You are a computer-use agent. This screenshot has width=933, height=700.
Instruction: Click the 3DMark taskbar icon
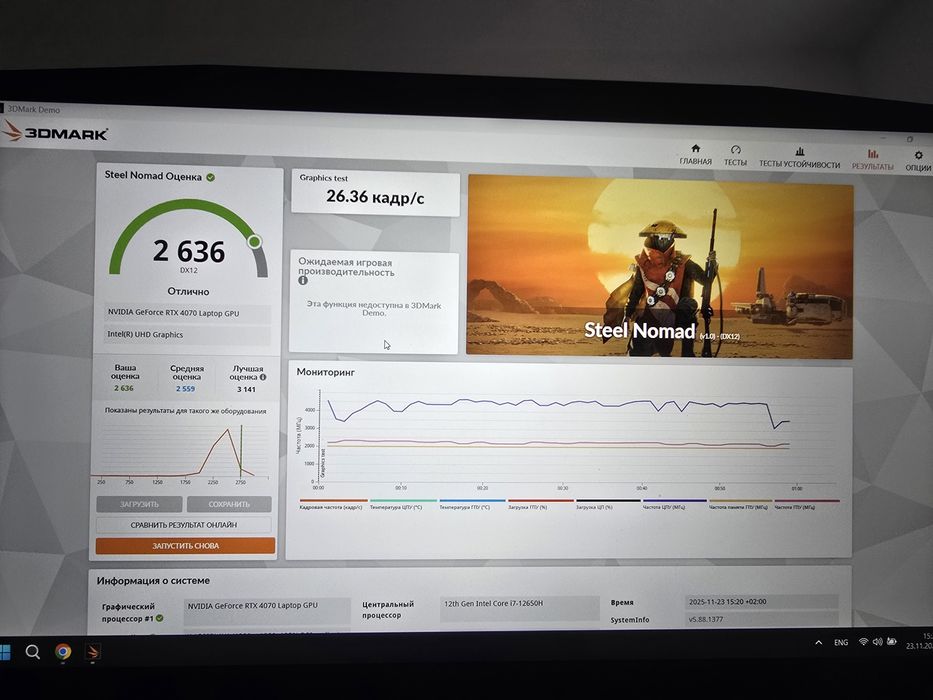(93, 652)
